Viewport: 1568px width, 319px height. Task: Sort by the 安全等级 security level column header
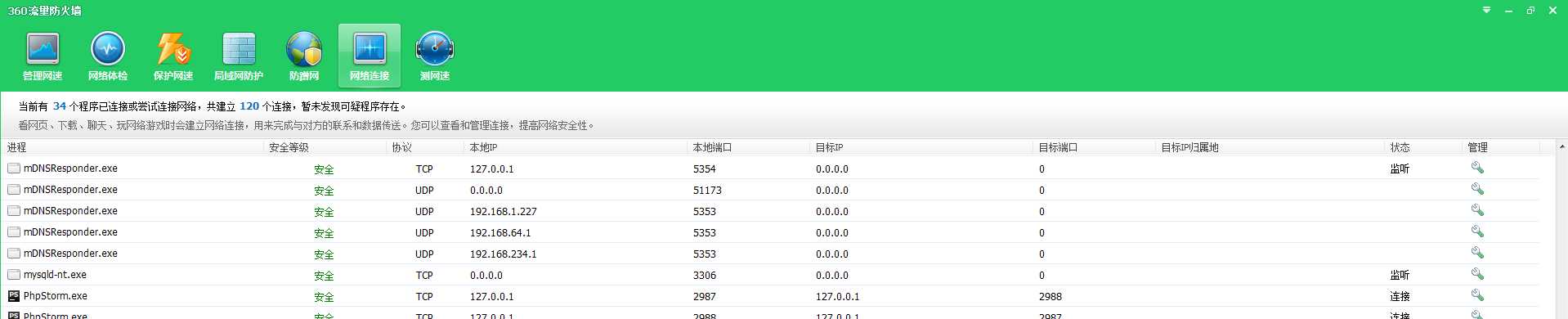pos(325,147)
